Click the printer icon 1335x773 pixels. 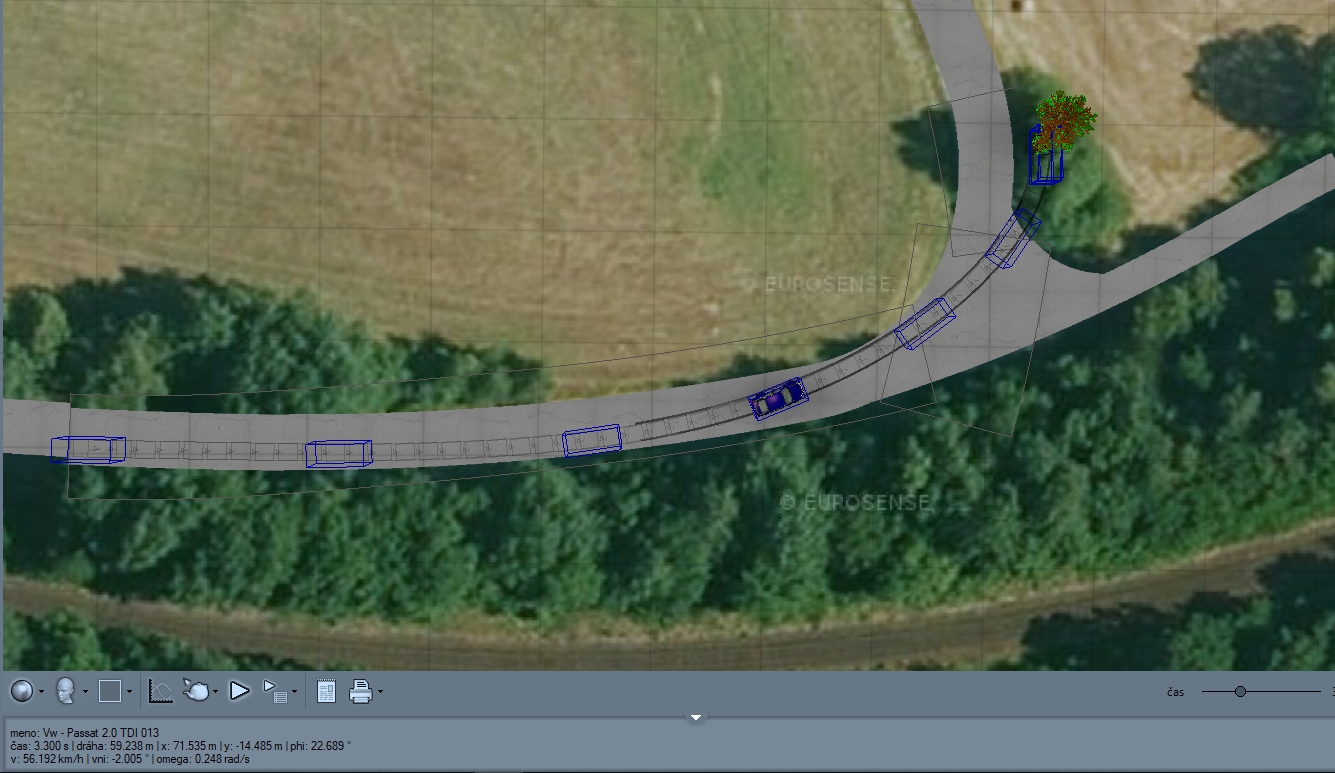coord(360,690)
